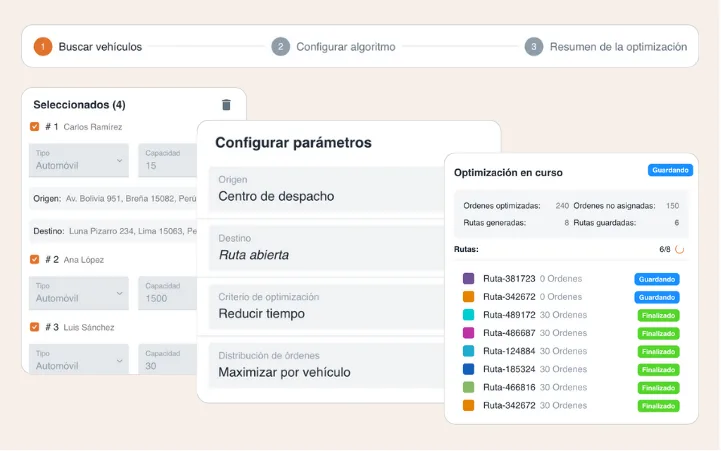This screenshot has width=721, height=451.
Task: Click Rutas generadas label
Action: click(495, 223)
